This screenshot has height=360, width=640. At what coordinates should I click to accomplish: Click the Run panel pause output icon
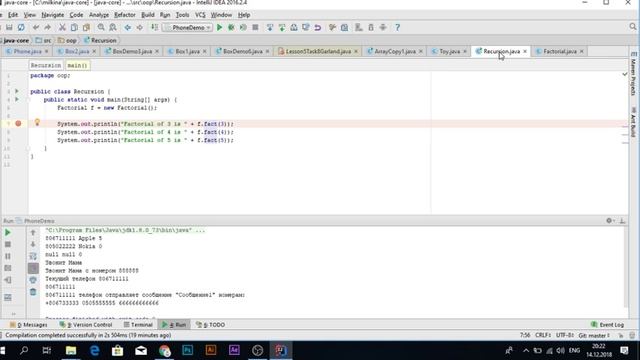pos(8,256)
